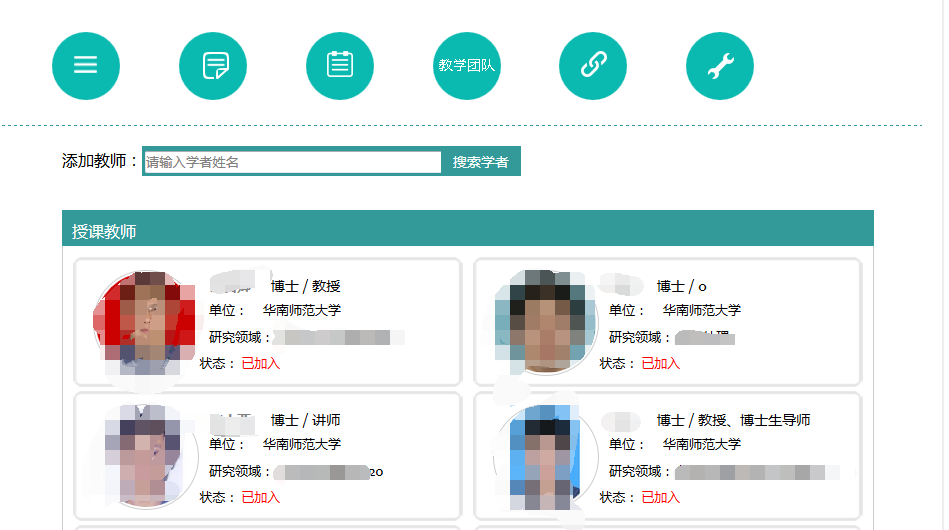Screen dimensions: 949x530
Task: Open the wrench tools icon
Action: tap(720, 66)
